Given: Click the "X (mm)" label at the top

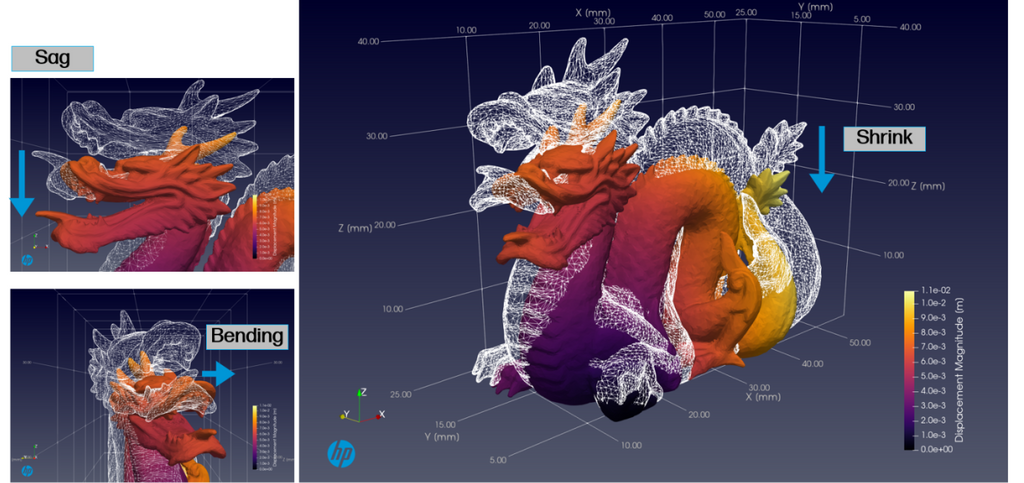Looking at the screenshot, I should [592, 12].
